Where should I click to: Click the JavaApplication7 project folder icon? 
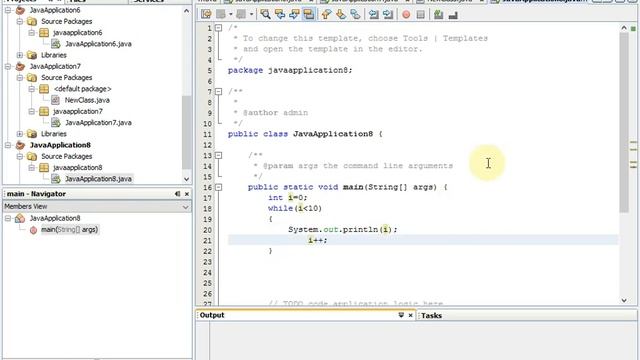20,66
